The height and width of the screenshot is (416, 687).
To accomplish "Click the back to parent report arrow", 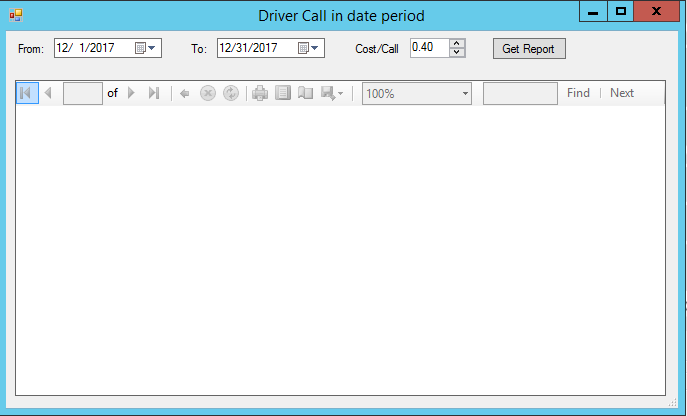I will click(184, 93).
